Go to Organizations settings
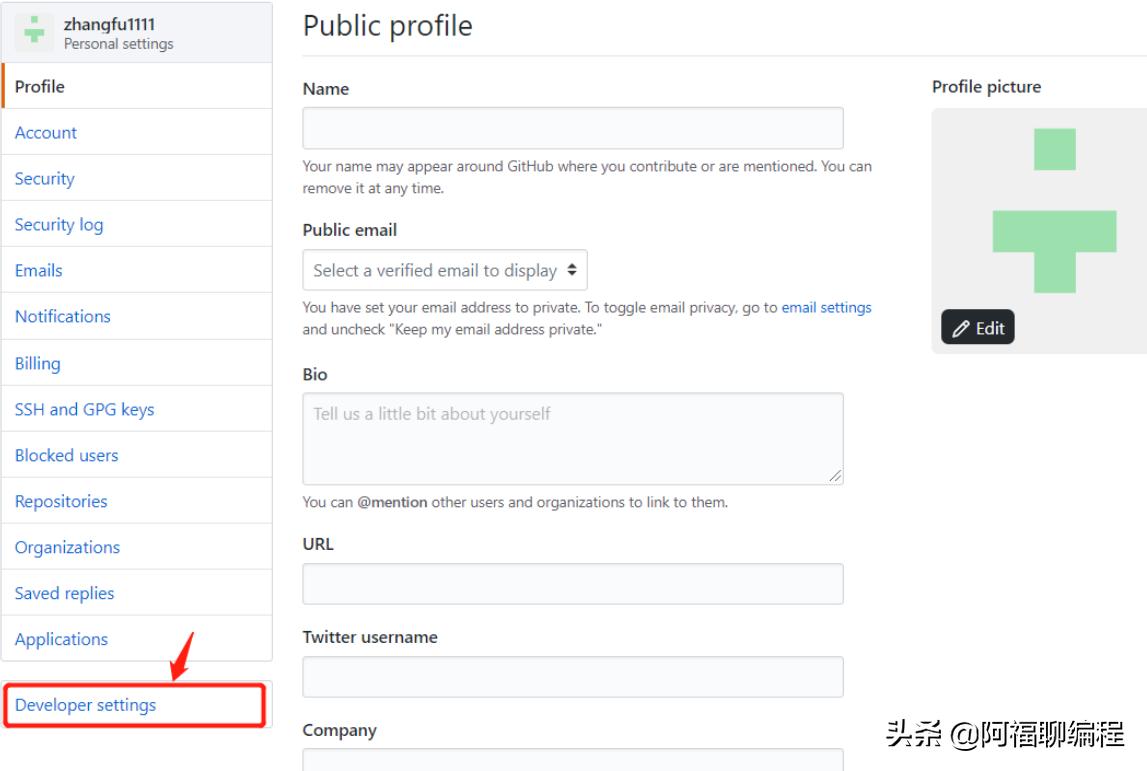 67,548
